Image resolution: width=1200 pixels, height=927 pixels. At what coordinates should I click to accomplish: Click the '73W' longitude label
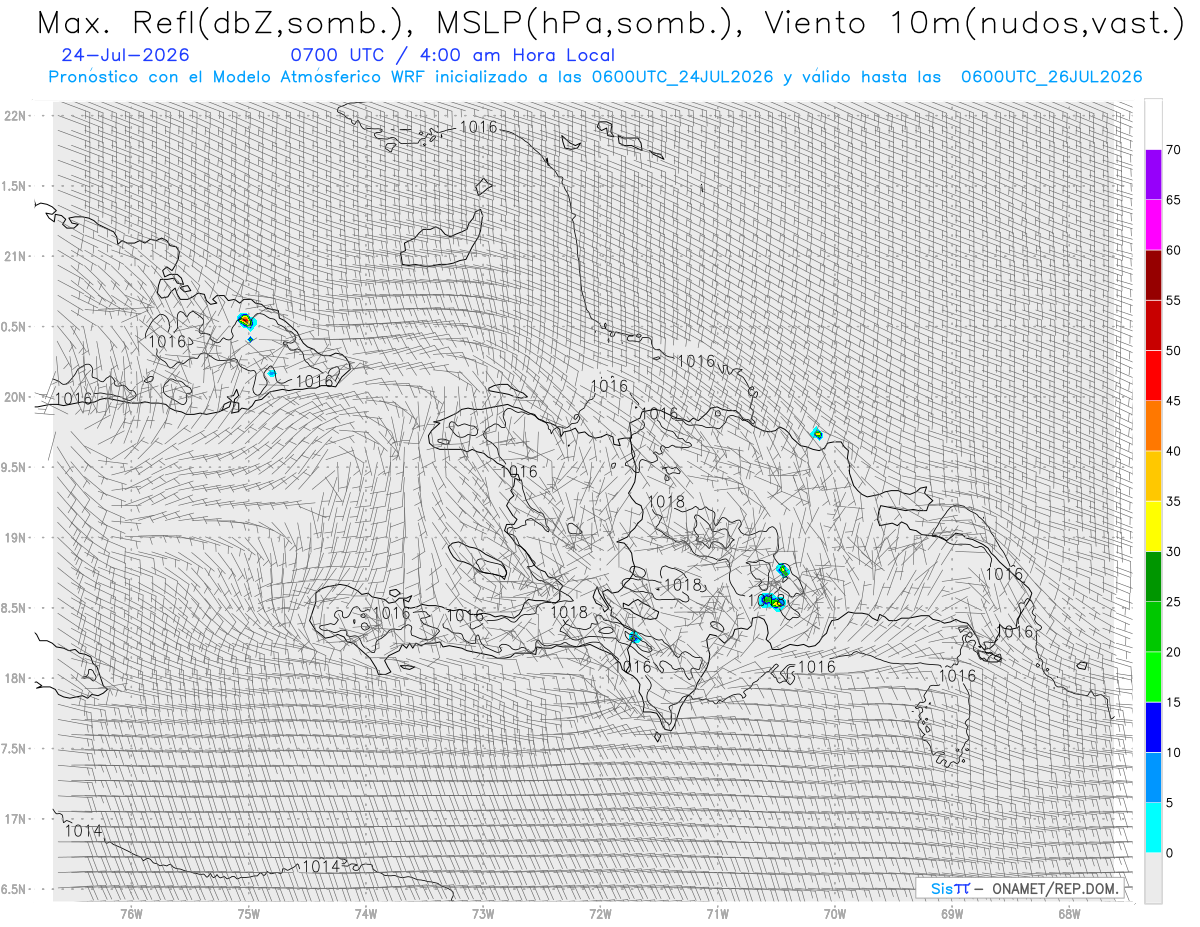(483, 914)
